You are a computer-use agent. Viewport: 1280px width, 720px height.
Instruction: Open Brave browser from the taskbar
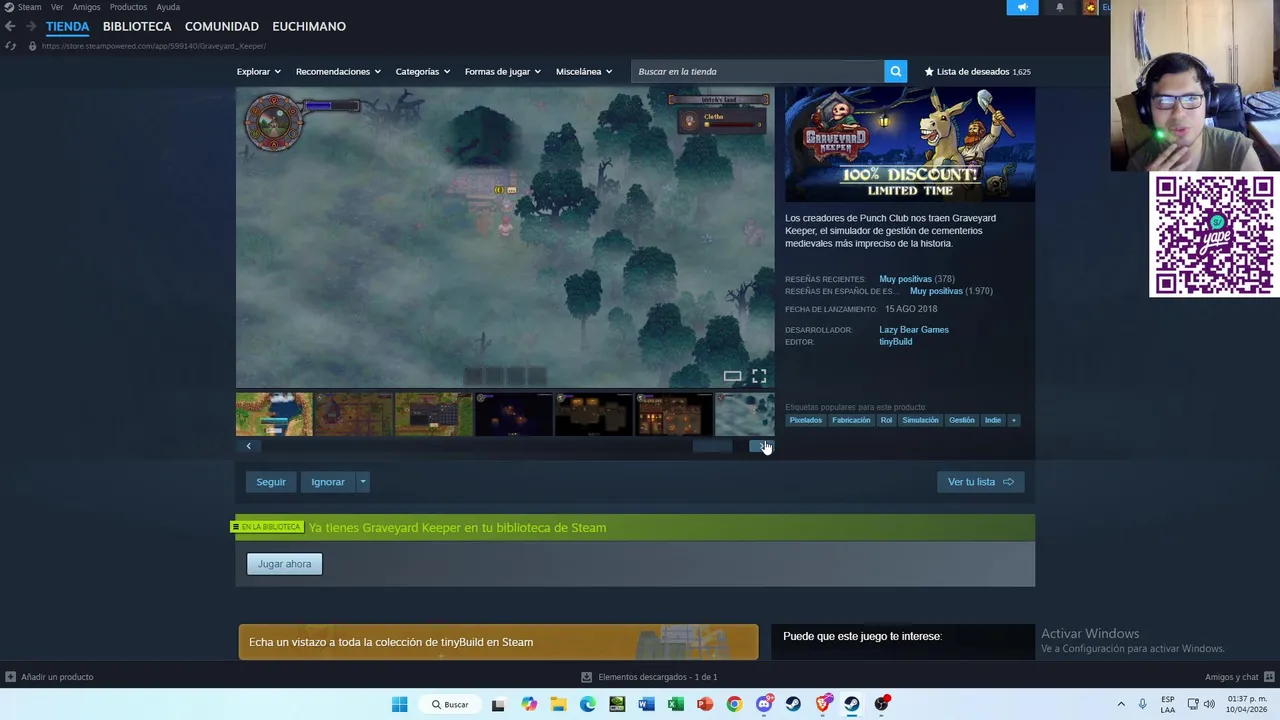(x=823, y=704)
